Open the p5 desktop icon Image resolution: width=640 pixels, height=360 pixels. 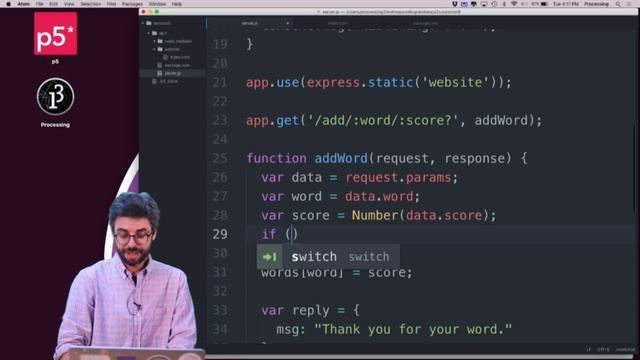55,34
